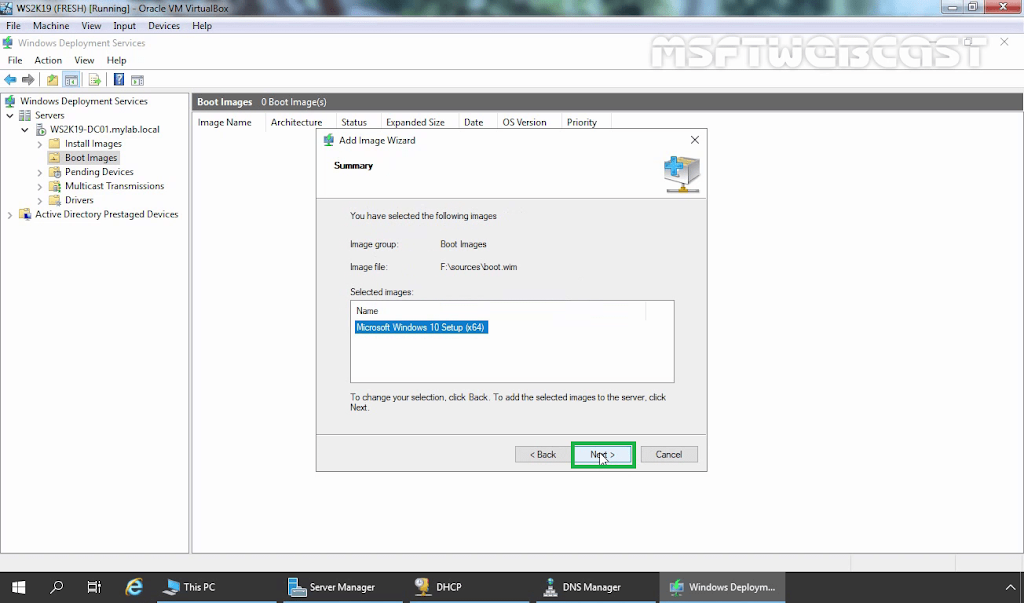Launch Internet Explorer from the taskbar
This screenshot has width=1024, height=603.
coord(134,587)
